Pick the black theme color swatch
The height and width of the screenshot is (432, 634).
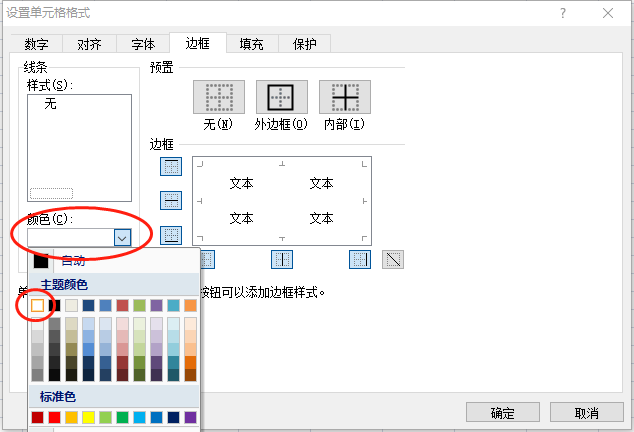pos(55,305)
